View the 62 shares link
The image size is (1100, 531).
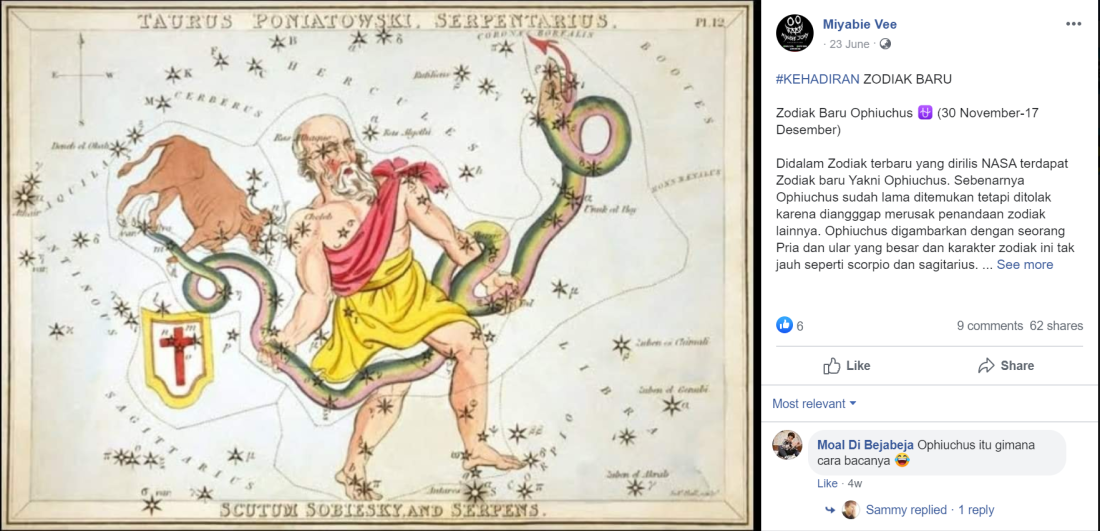pos(1057,325)
